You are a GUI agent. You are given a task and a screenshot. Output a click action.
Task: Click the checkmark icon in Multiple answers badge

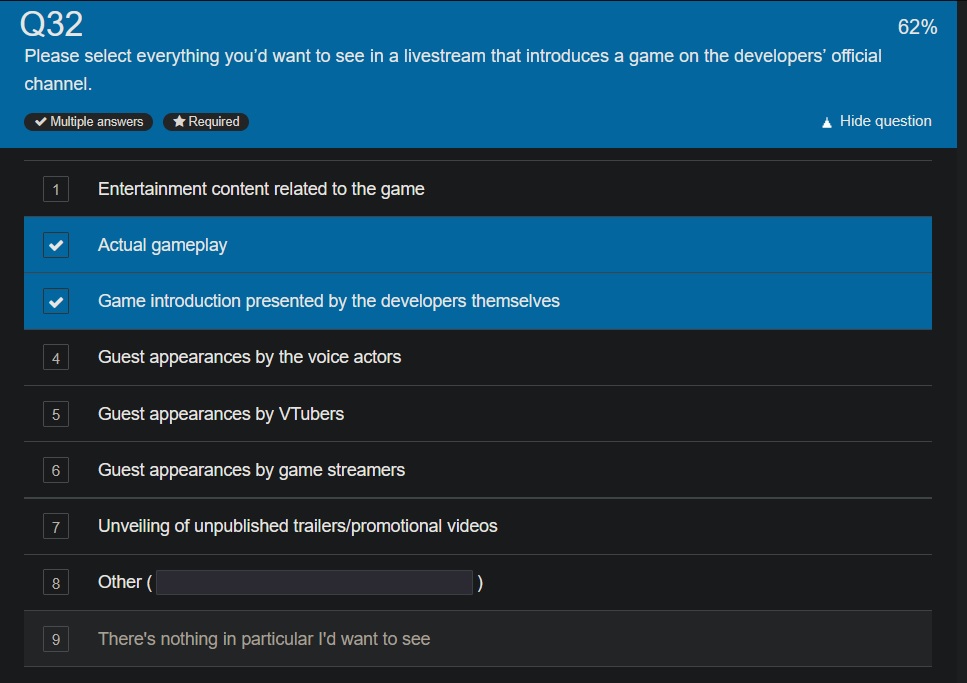point(41,122)
